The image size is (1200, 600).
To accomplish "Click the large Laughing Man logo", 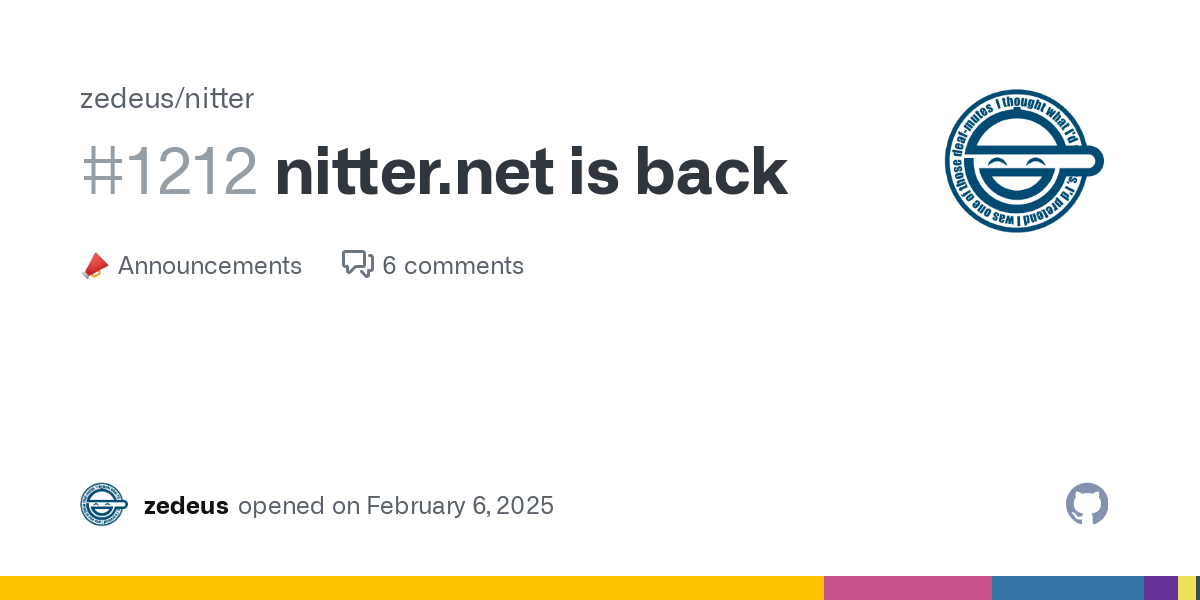I will [1024, 161].
